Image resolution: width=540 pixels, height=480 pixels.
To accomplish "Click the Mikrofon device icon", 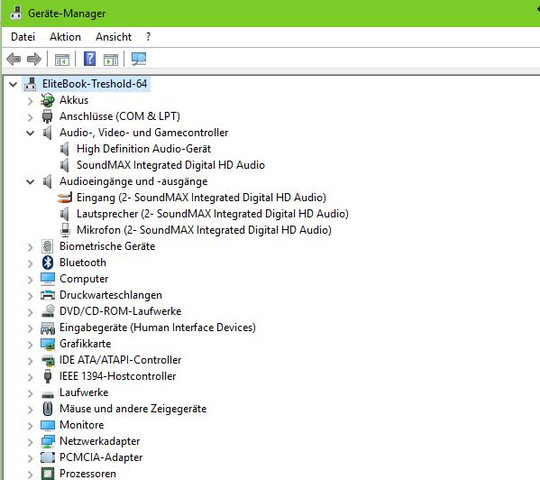I will click(x=65, y=230).
